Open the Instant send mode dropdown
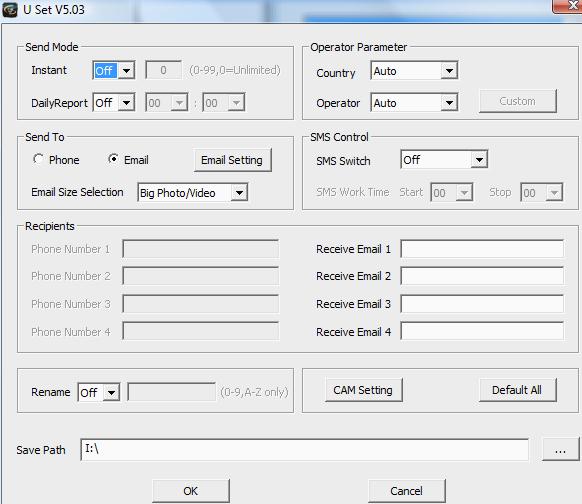Screen dimensions: 582x504 click(114, 71)
